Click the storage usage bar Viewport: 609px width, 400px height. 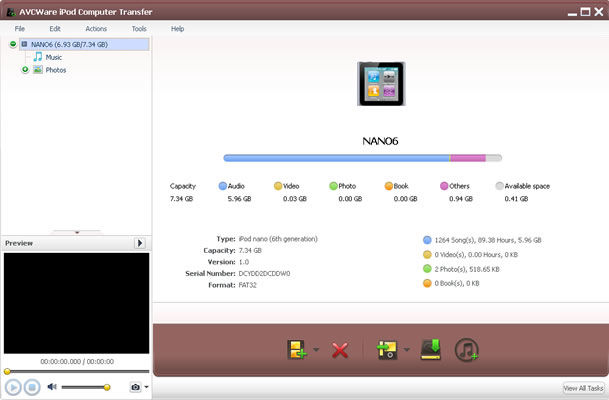[x=362, y=158]
